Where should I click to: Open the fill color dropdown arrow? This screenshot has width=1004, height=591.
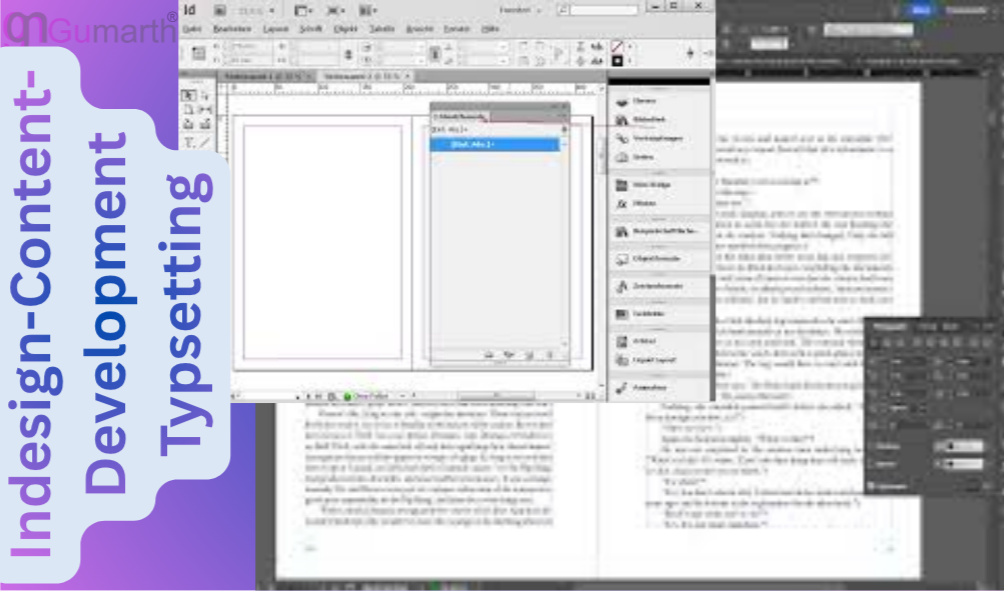tap(630, 47)
